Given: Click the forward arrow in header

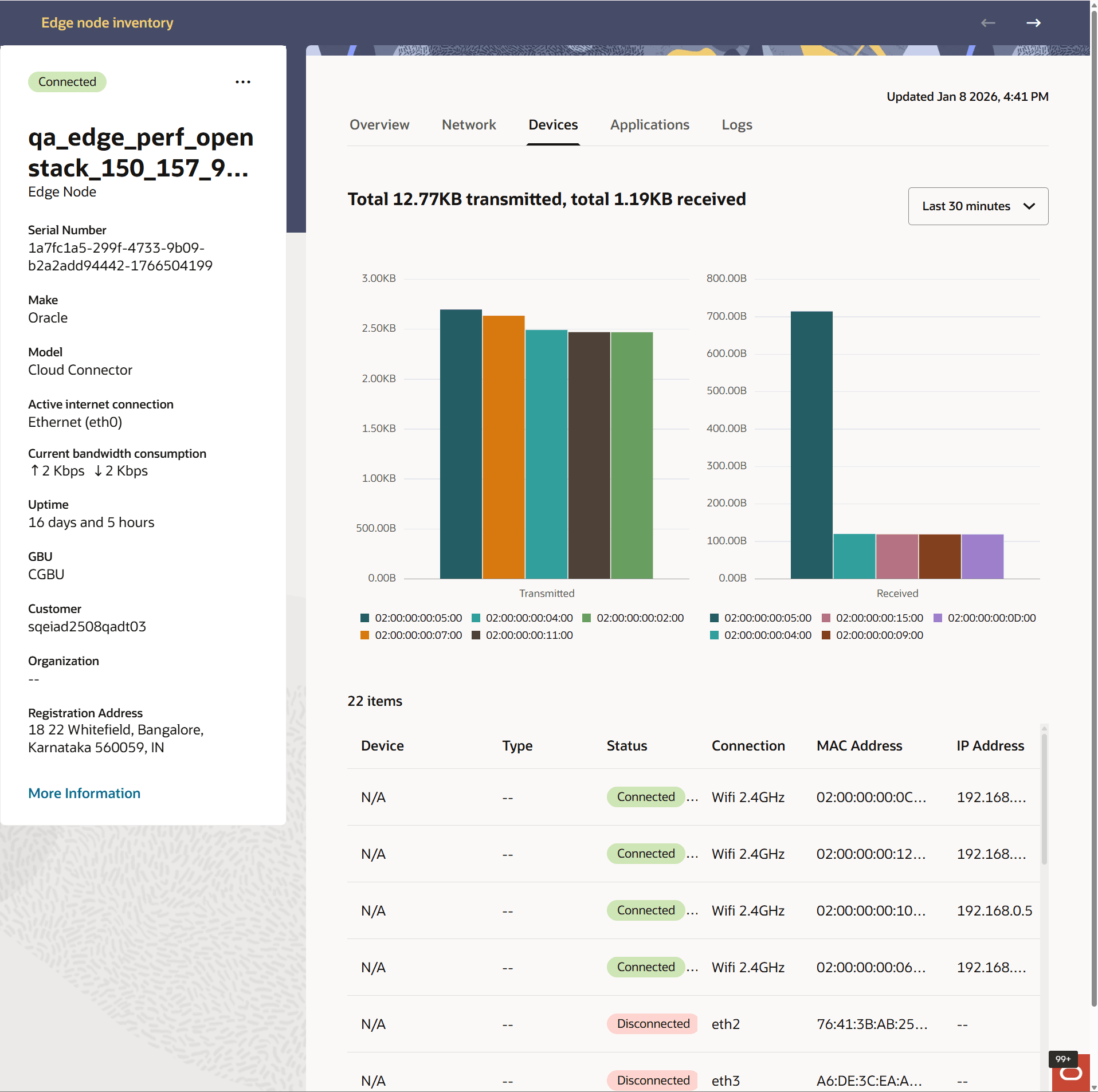Looking at the screenshot, I should [1033, 23].
